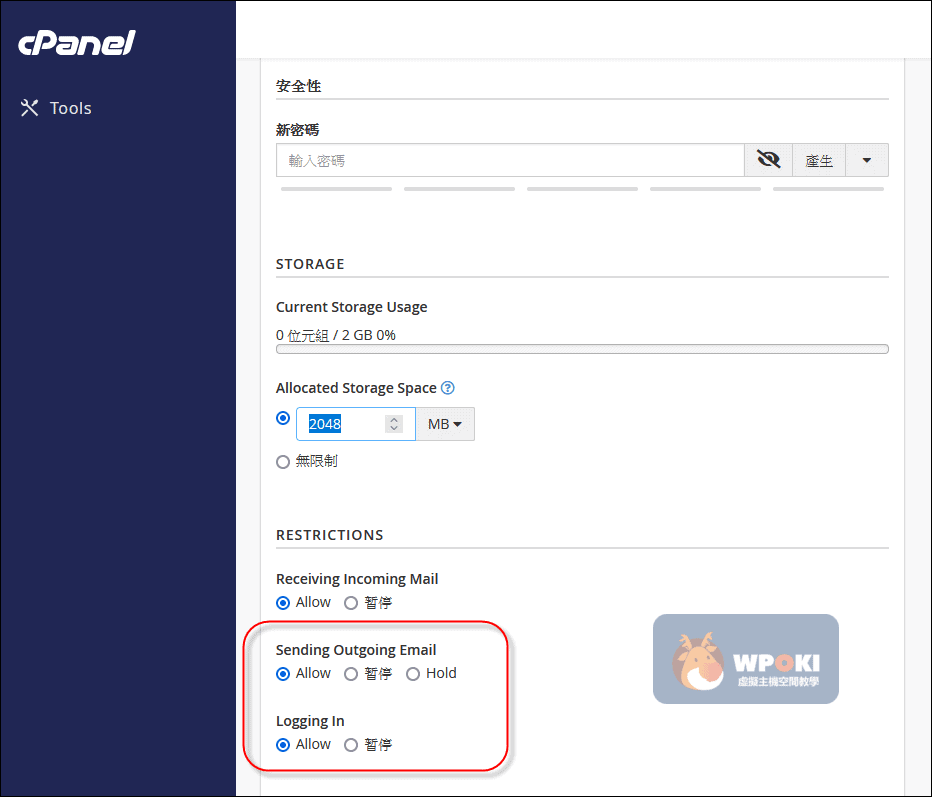Toggle password visibility eye icon
The image size is (932, 797).
[x=769, y=160]
